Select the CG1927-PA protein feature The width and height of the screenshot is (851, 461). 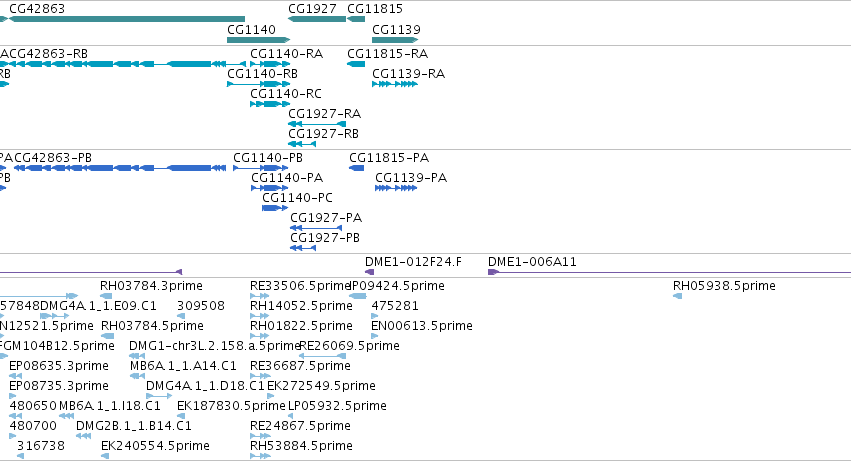click(x=316, y=228)
